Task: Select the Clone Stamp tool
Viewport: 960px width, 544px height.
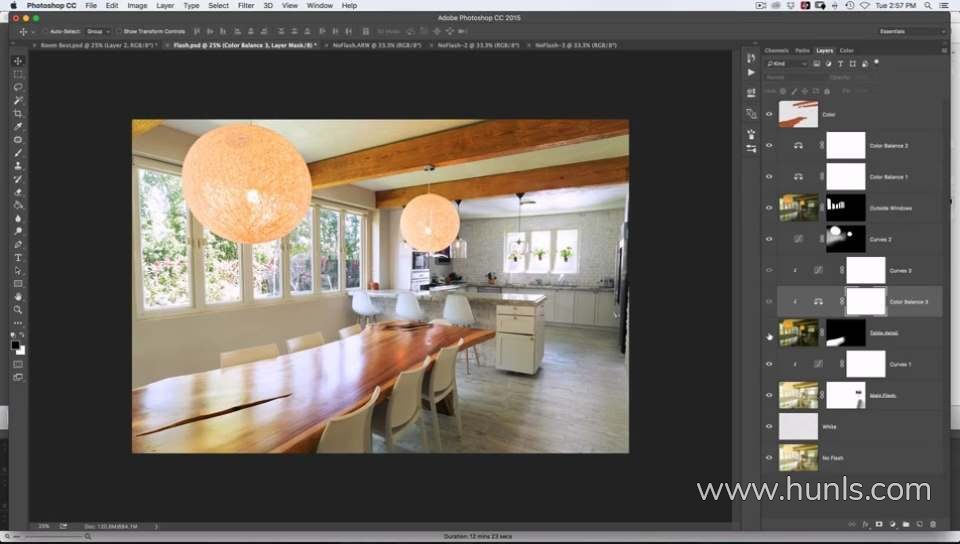Action: pos(18,166)
